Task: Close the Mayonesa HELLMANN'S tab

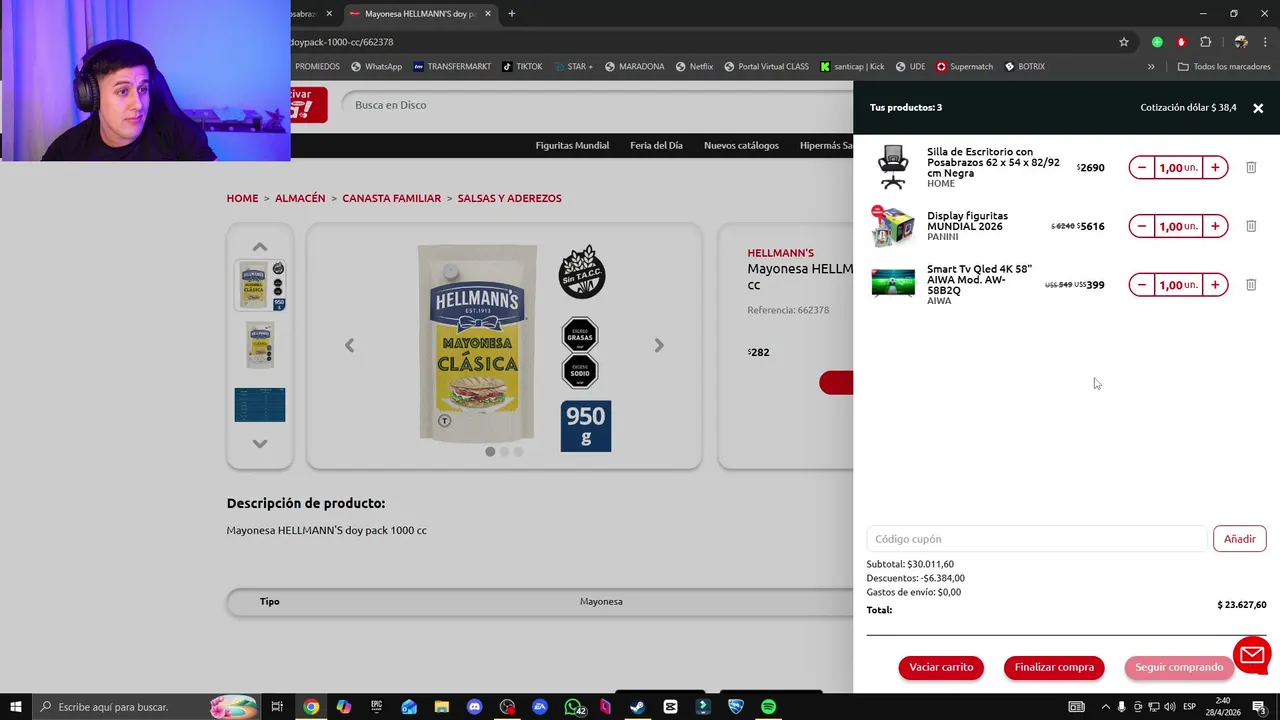Action: 487,14
